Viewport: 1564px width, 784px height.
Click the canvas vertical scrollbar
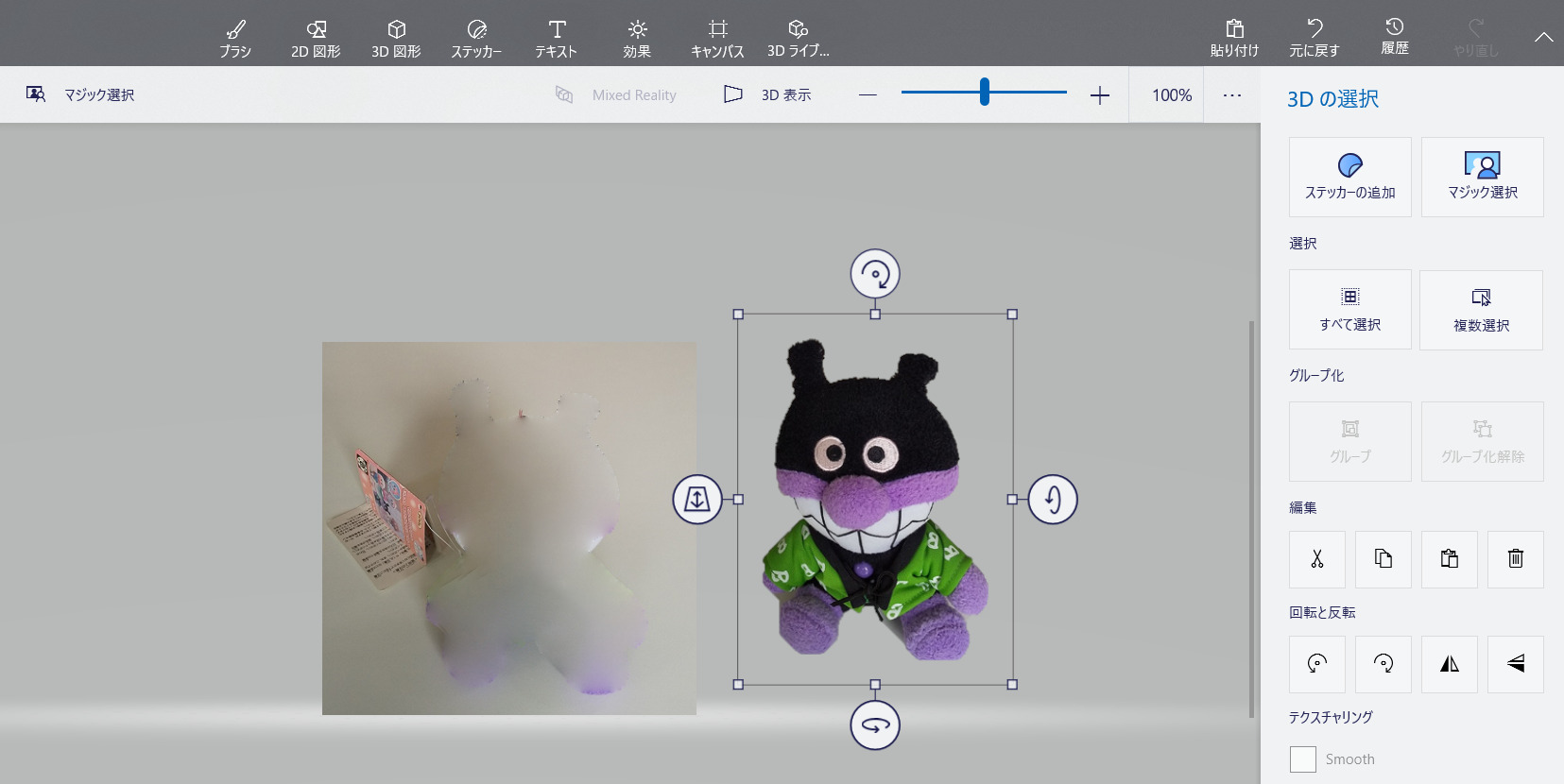coord(1252,520)
